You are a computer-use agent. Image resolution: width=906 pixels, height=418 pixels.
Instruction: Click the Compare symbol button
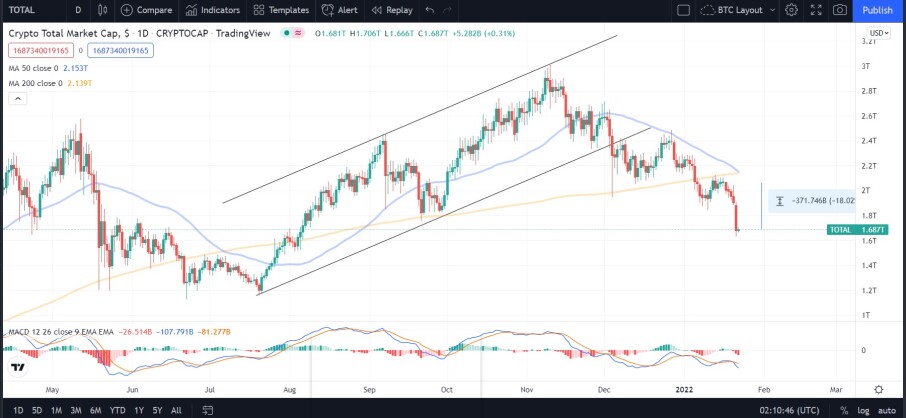[x=146, y=10]
